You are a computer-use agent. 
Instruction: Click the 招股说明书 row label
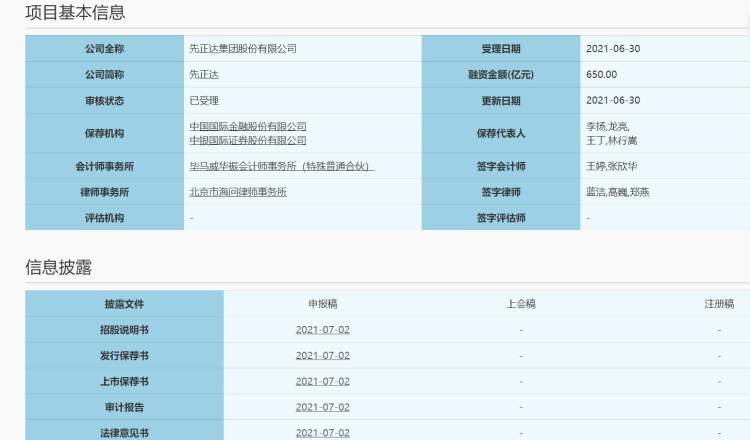click(x=124, y=330)
